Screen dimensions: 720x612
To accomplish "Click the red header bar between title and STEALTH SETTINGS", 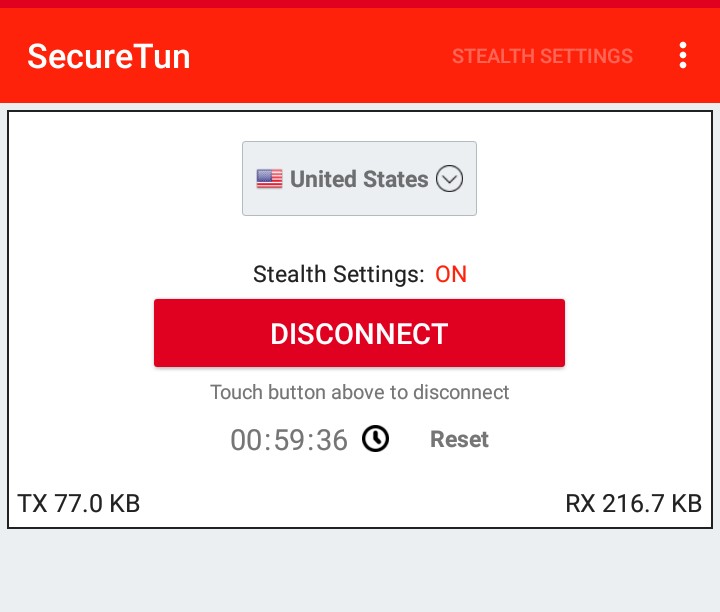I will (x=320, y=56).
